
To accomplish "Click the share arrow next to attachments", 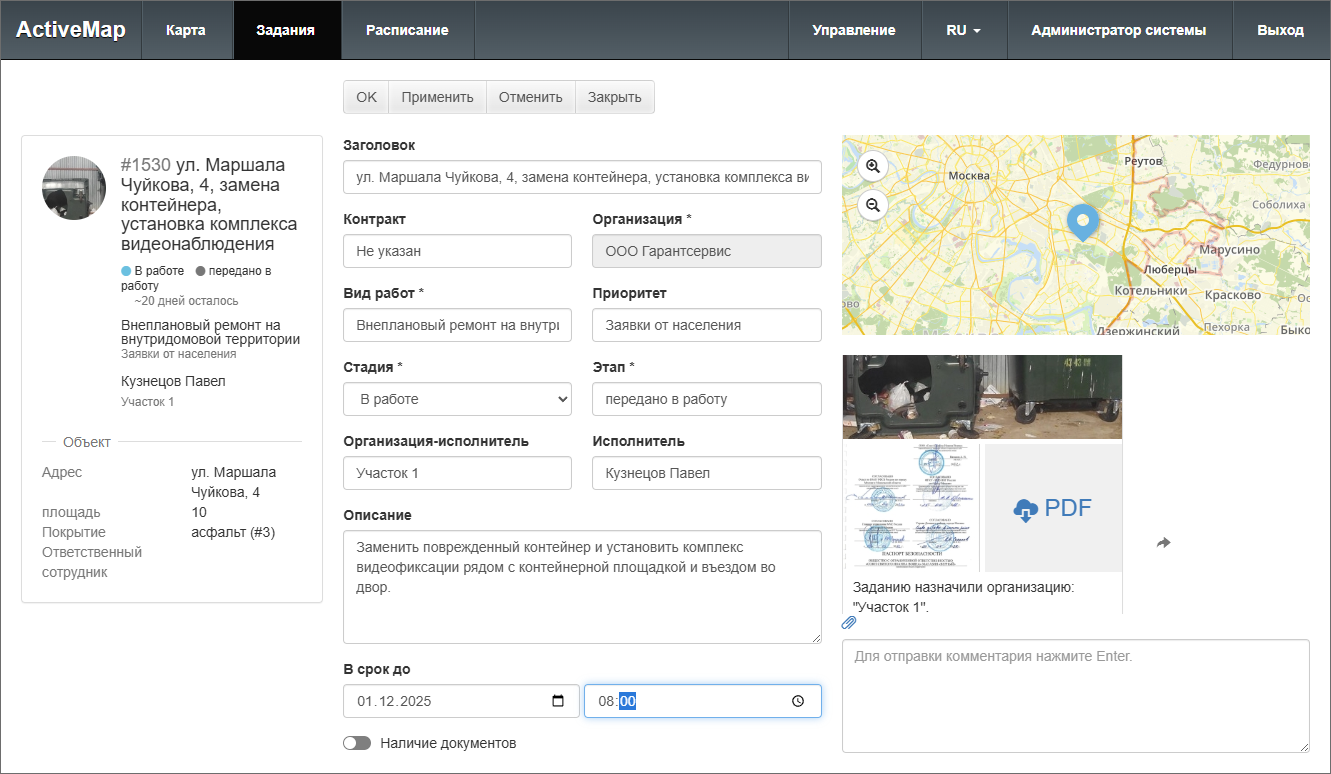I will 1163,543.
